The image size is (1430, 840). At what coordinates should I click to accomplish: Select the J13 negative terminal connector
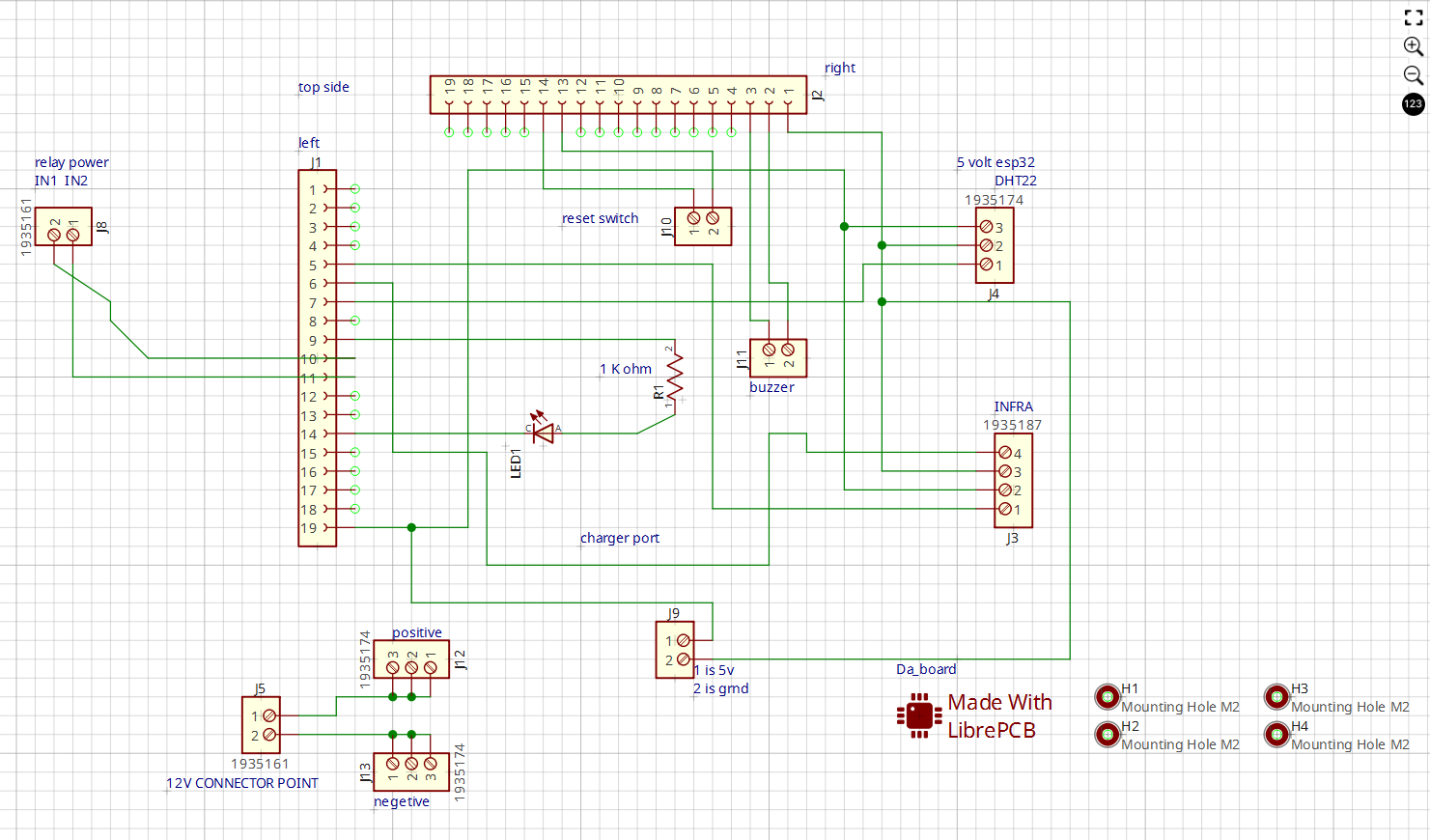click(x=411, y=772)
